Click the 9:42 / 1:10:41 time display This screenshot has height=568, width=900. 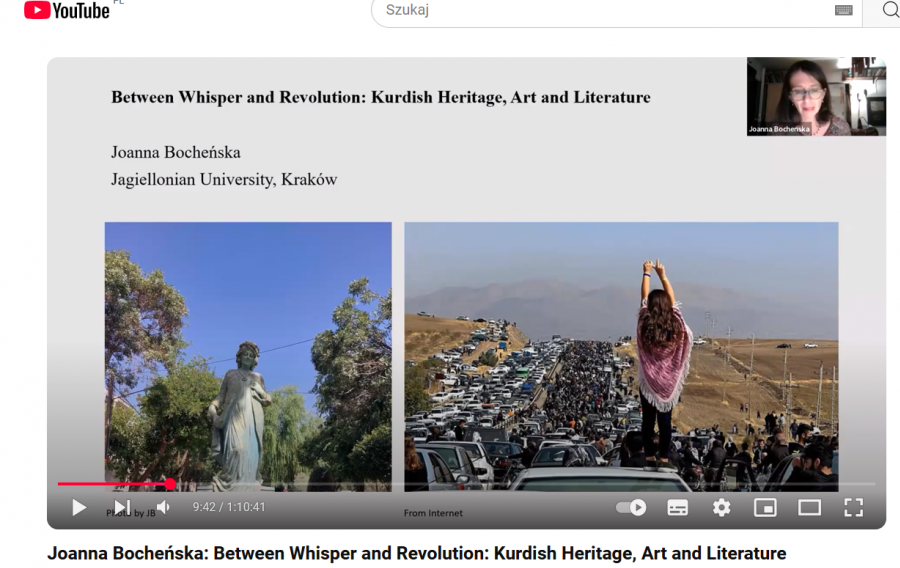[229, 507]
